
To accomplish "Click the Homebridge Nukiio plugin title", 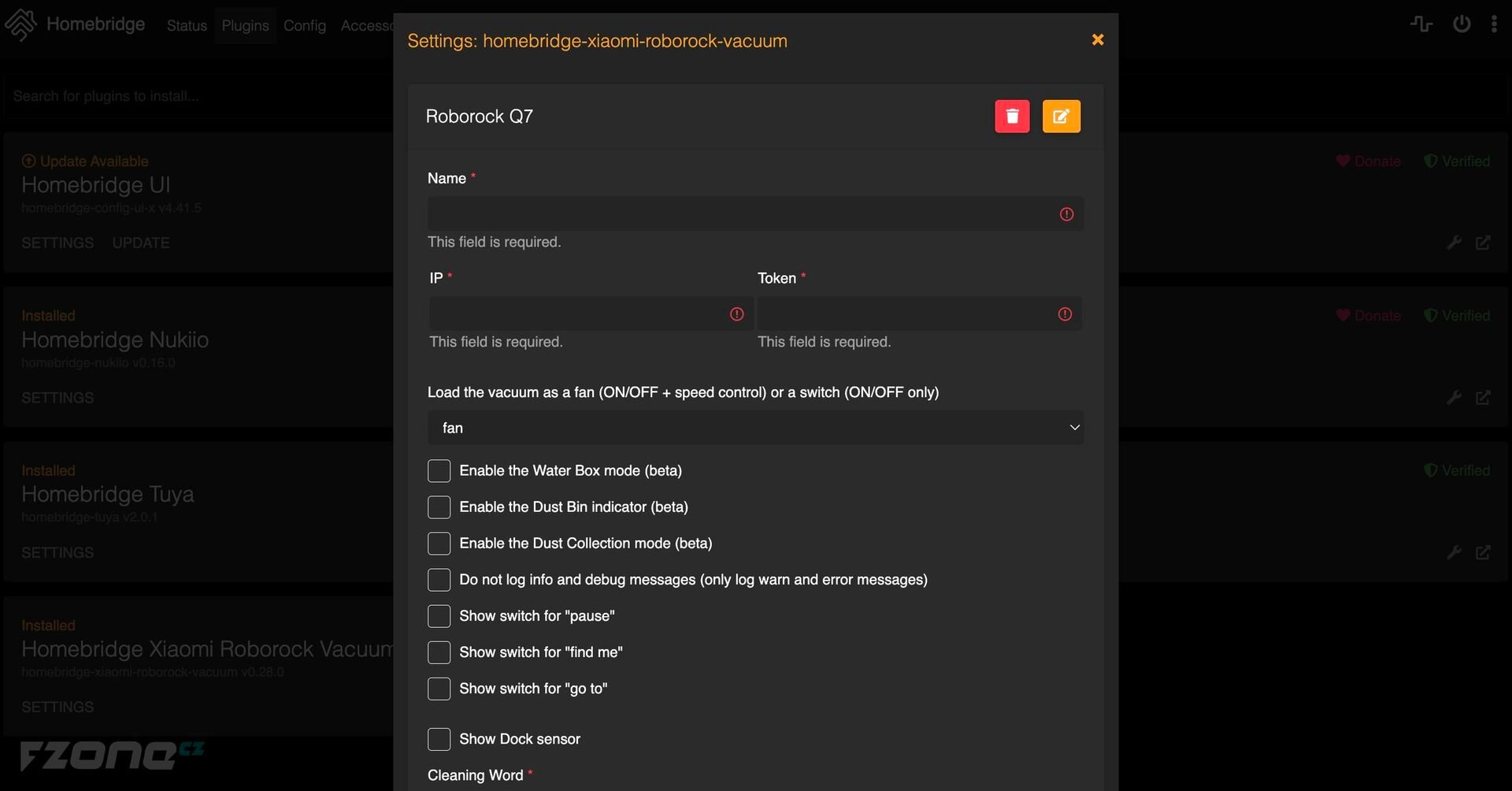I will point(115,340).
